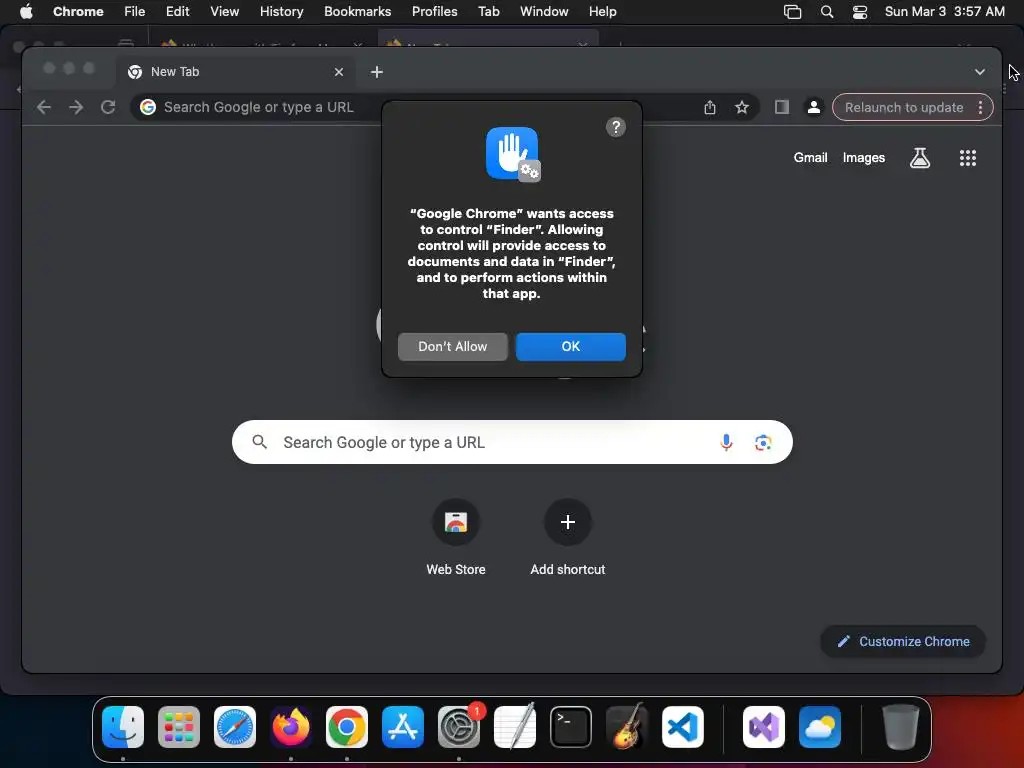Click the date and time in menu bar
1024x768 pixels.
pos(944,11)
